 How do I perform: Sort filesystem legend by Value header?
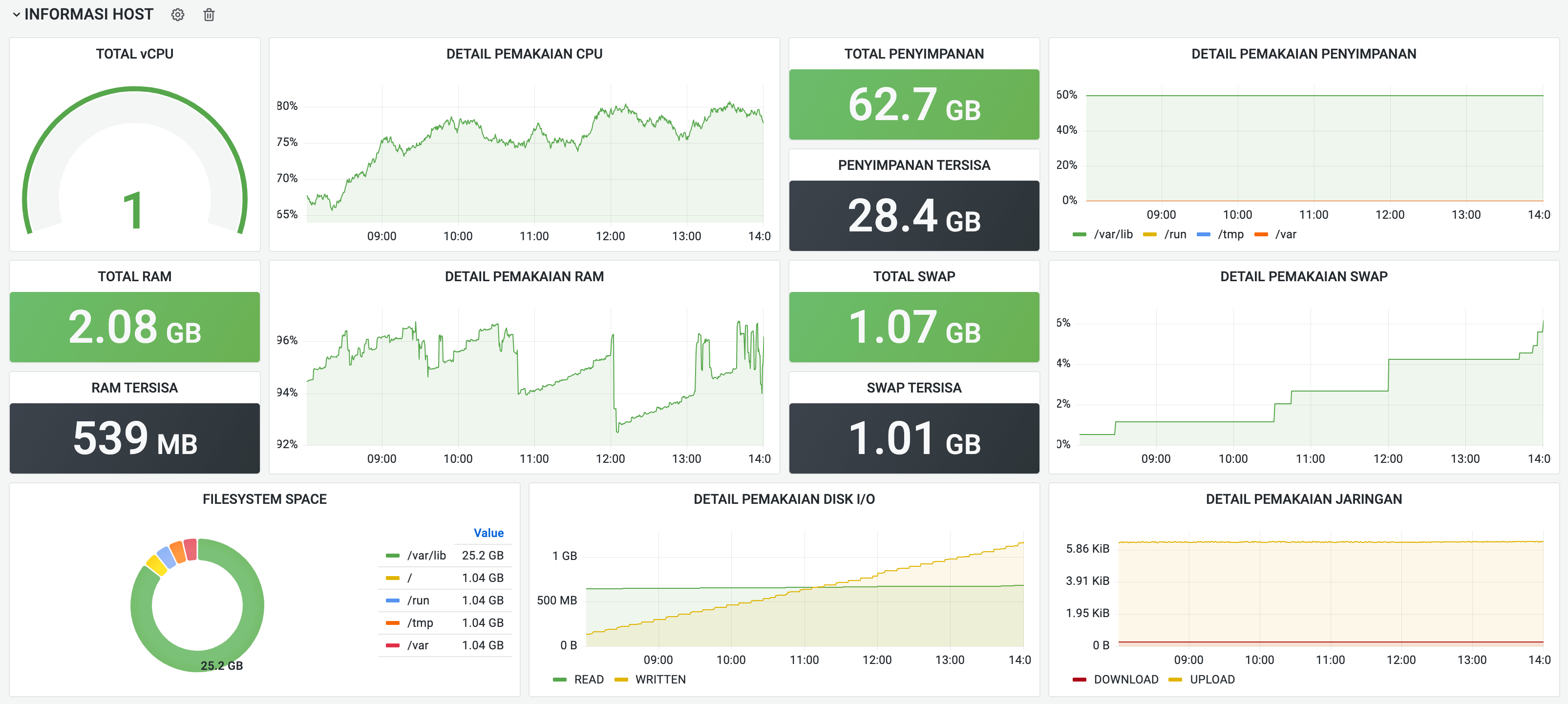click(x=488, y=533)
